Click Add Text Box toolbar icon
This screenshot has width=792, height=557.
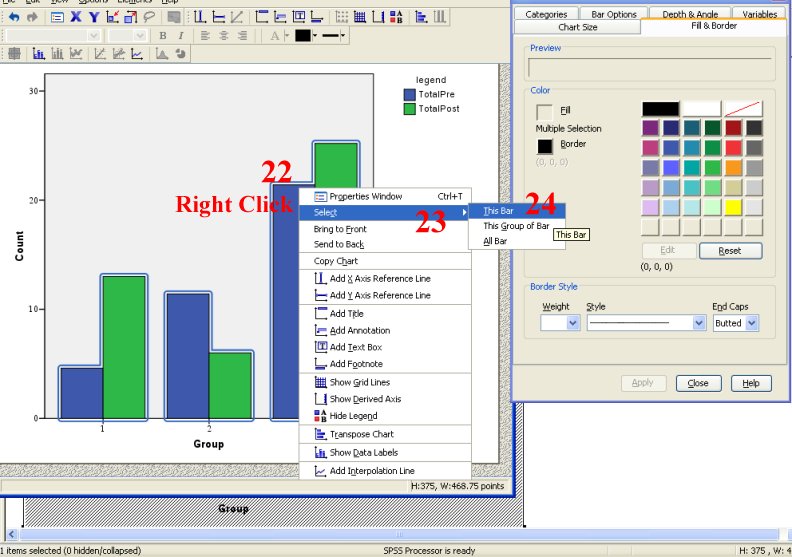(299, 17)
